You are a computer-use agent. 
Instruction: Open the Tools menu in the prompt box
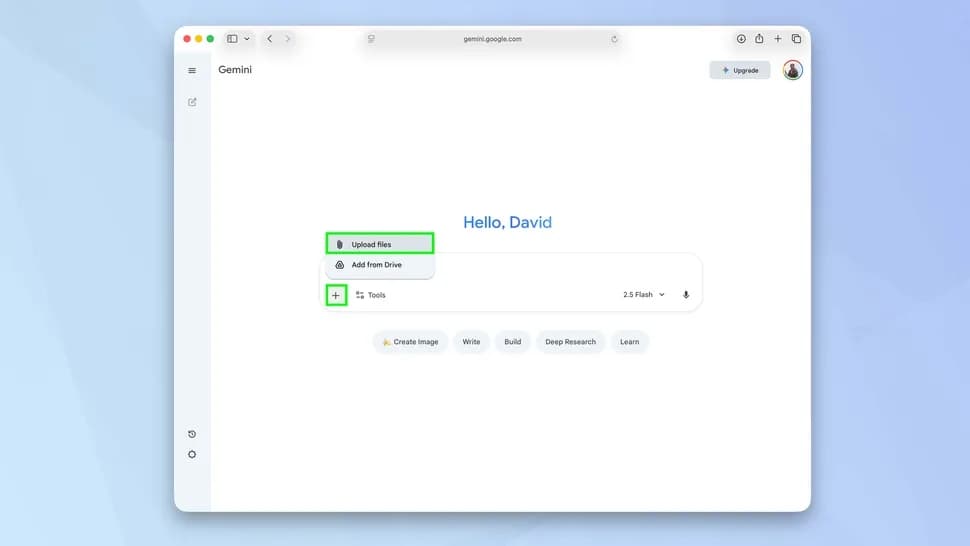point(371,296)
